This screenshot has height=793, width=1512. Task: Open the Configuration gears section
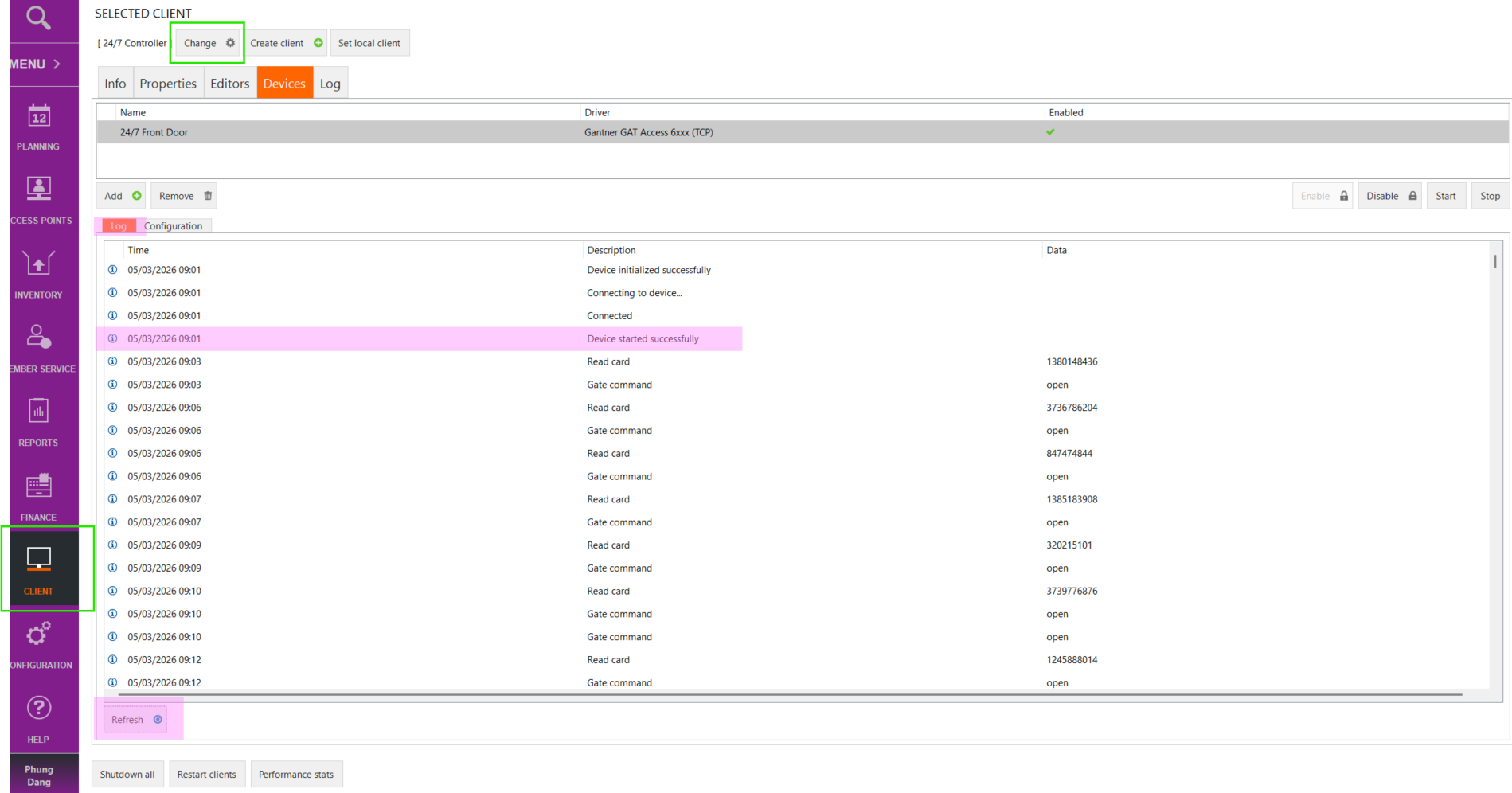pos(39,645)
